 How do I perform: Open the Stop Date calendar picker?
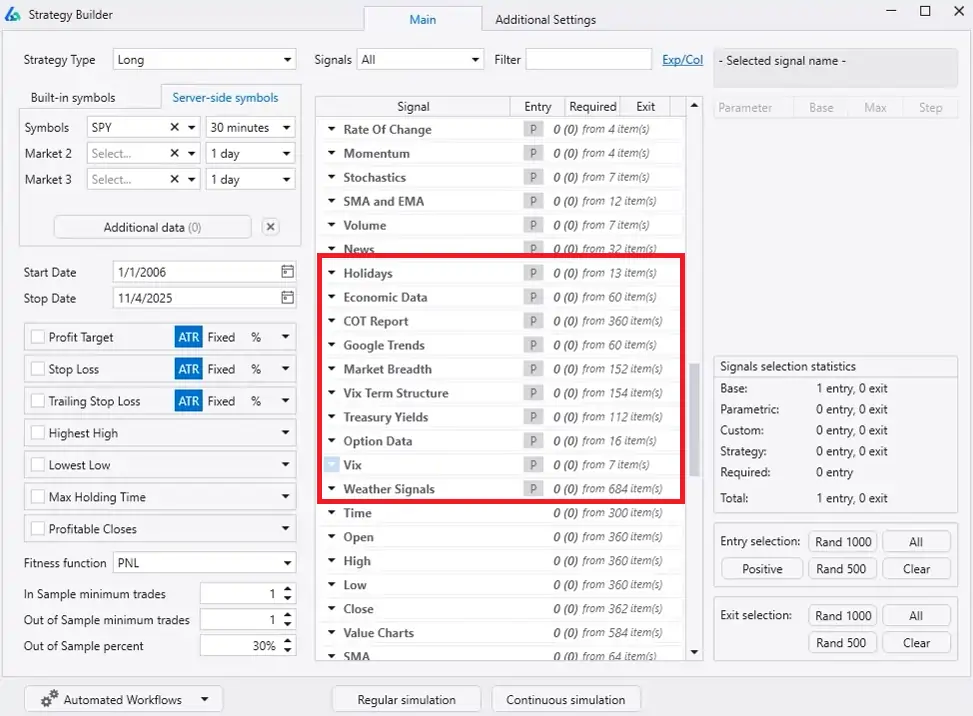(x=287, y=298)
